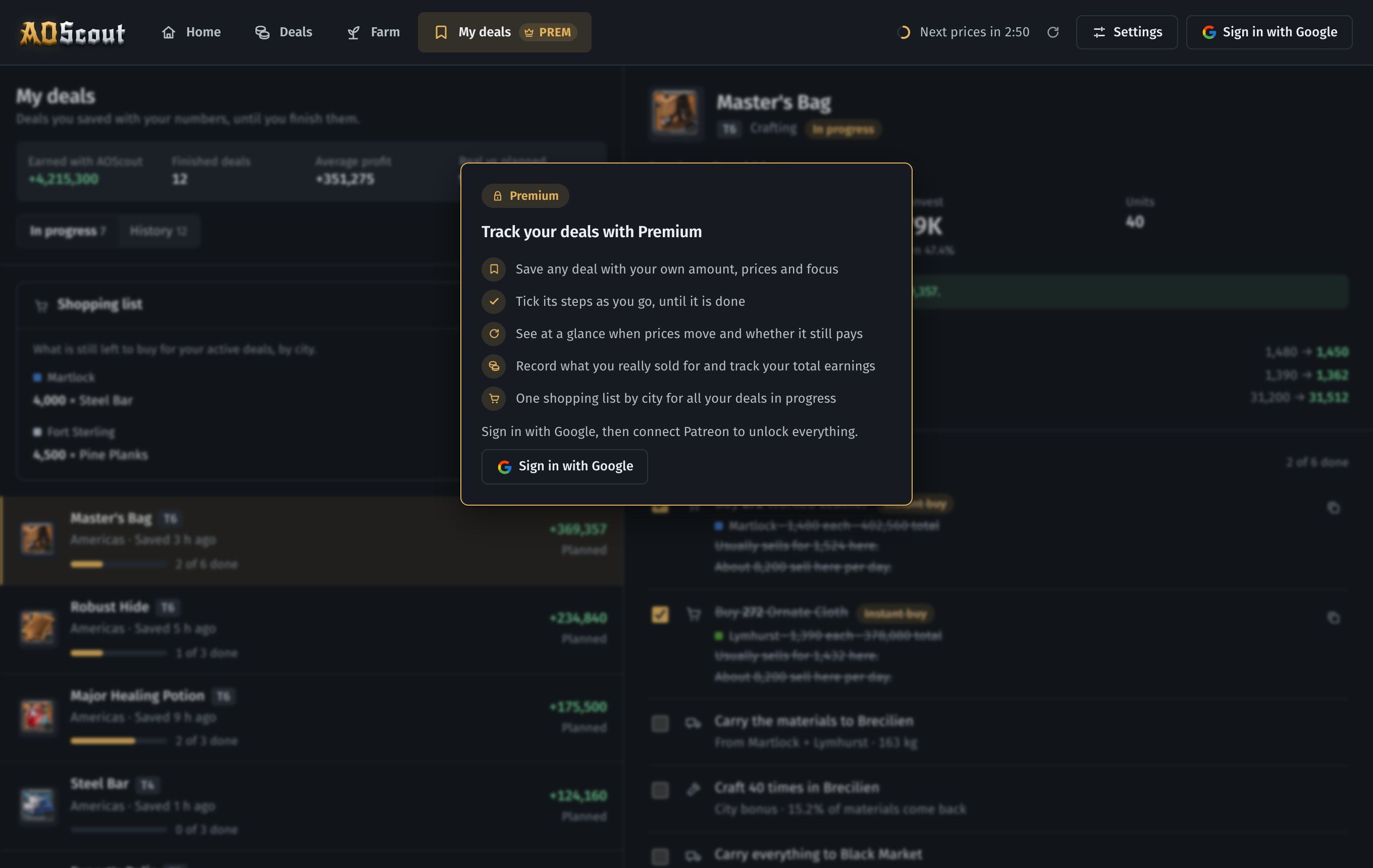Click the PREM crown badge
Viewport: 1373px width, 868px height.
(548, 32)
